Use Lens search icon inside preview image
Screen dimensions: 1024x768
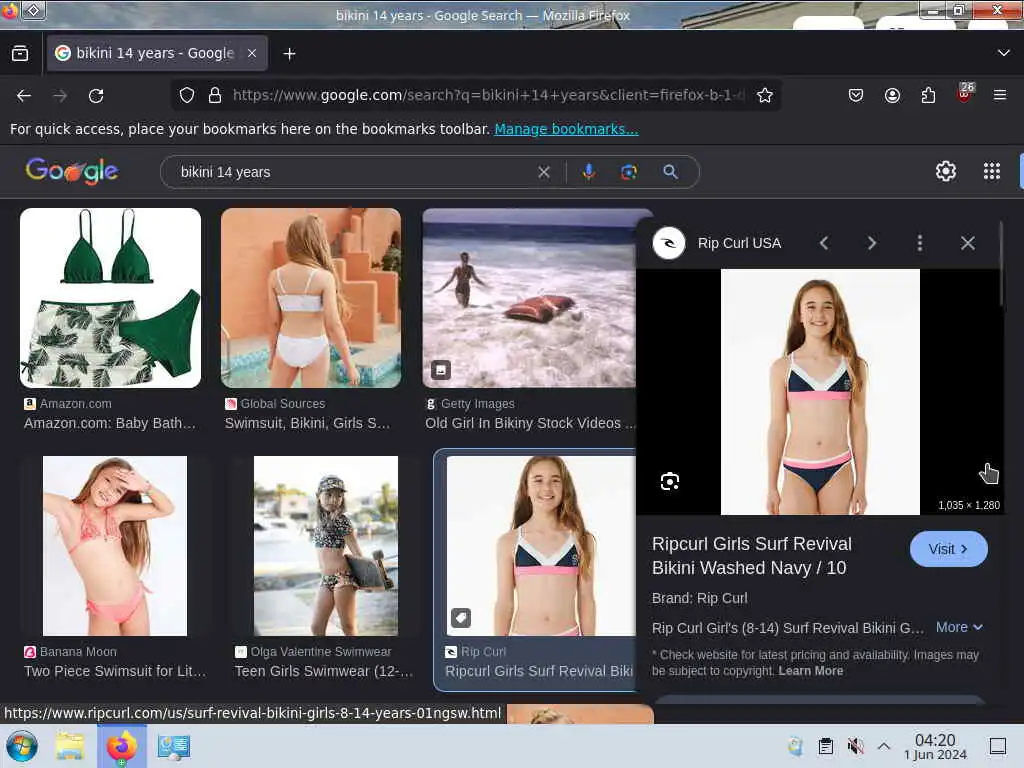[x=670, y=481]
